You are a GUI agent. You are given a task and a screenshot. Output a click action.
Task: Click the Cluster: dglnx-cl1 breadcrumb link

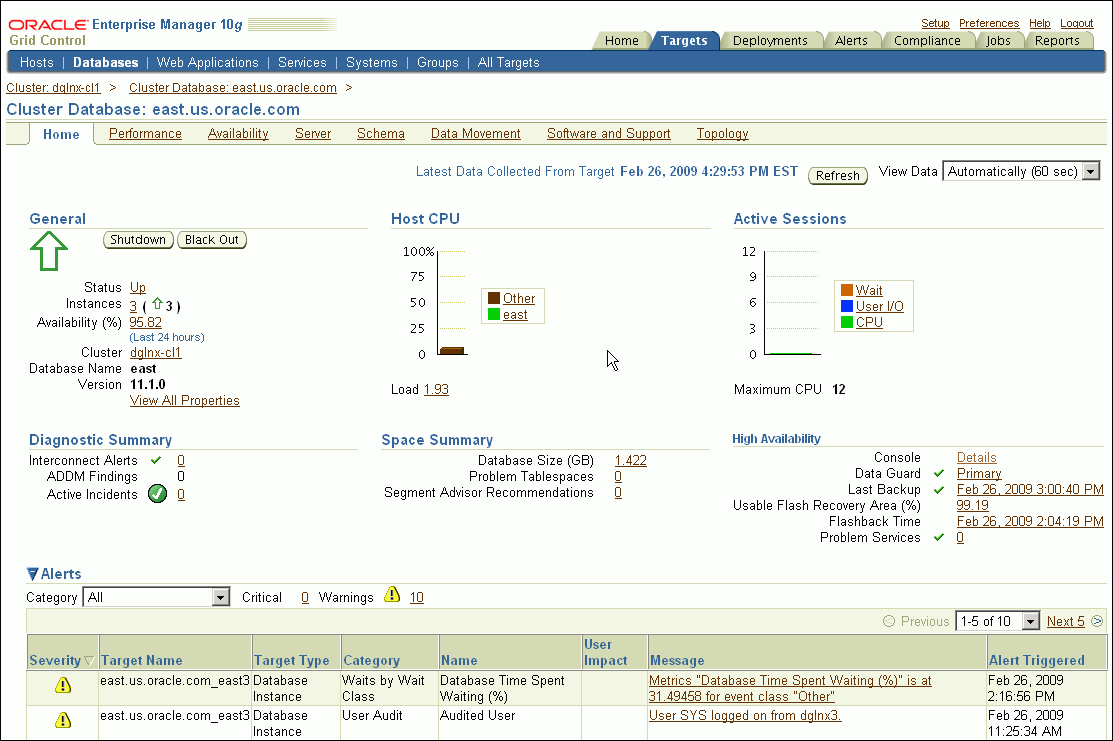pos(53,87)
